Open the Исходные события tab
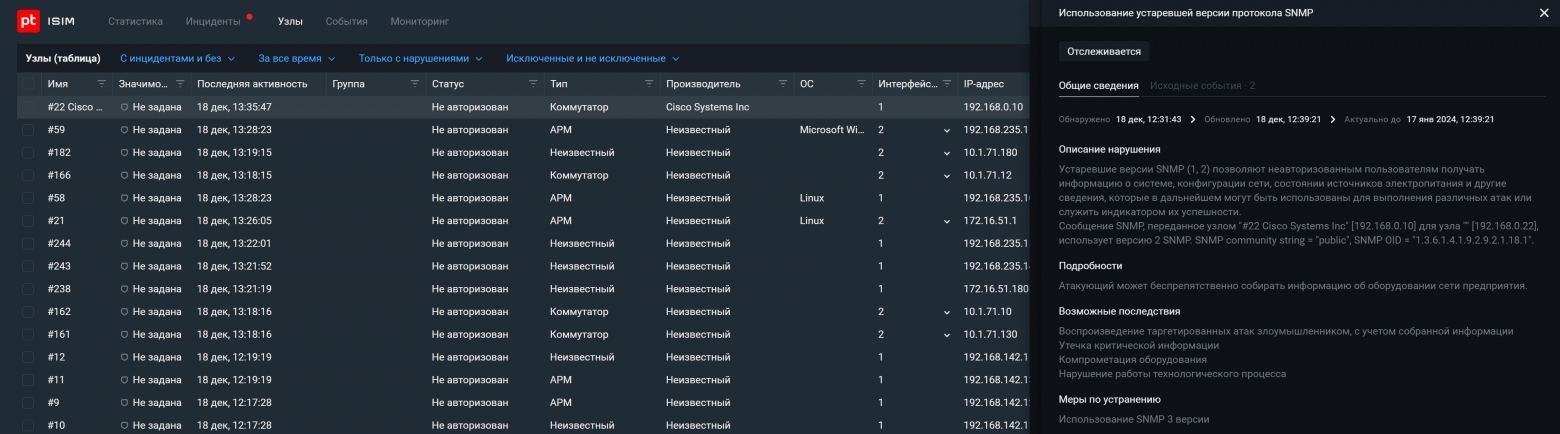1560x434 pixels. [1202, 86]
